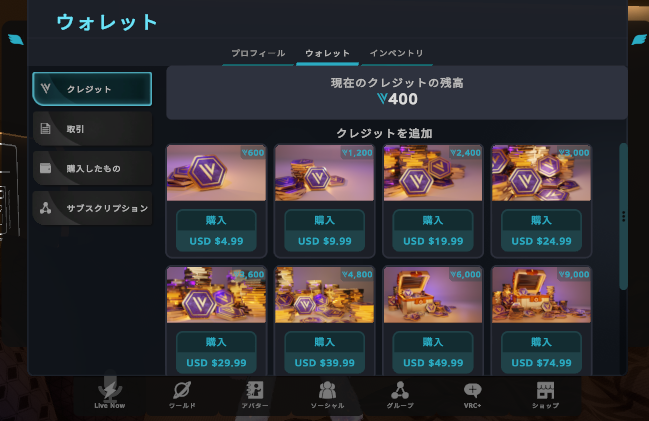Open the サブスクリプション section
This screenshot has height=421, width=649.
pos(92,208)
